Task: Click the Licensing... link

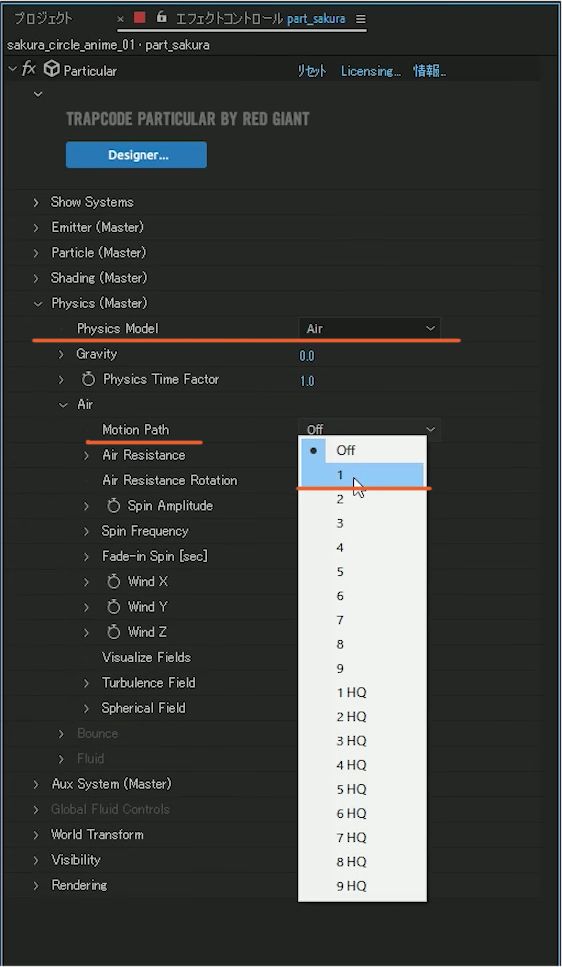Action: (x=371, y=71)
